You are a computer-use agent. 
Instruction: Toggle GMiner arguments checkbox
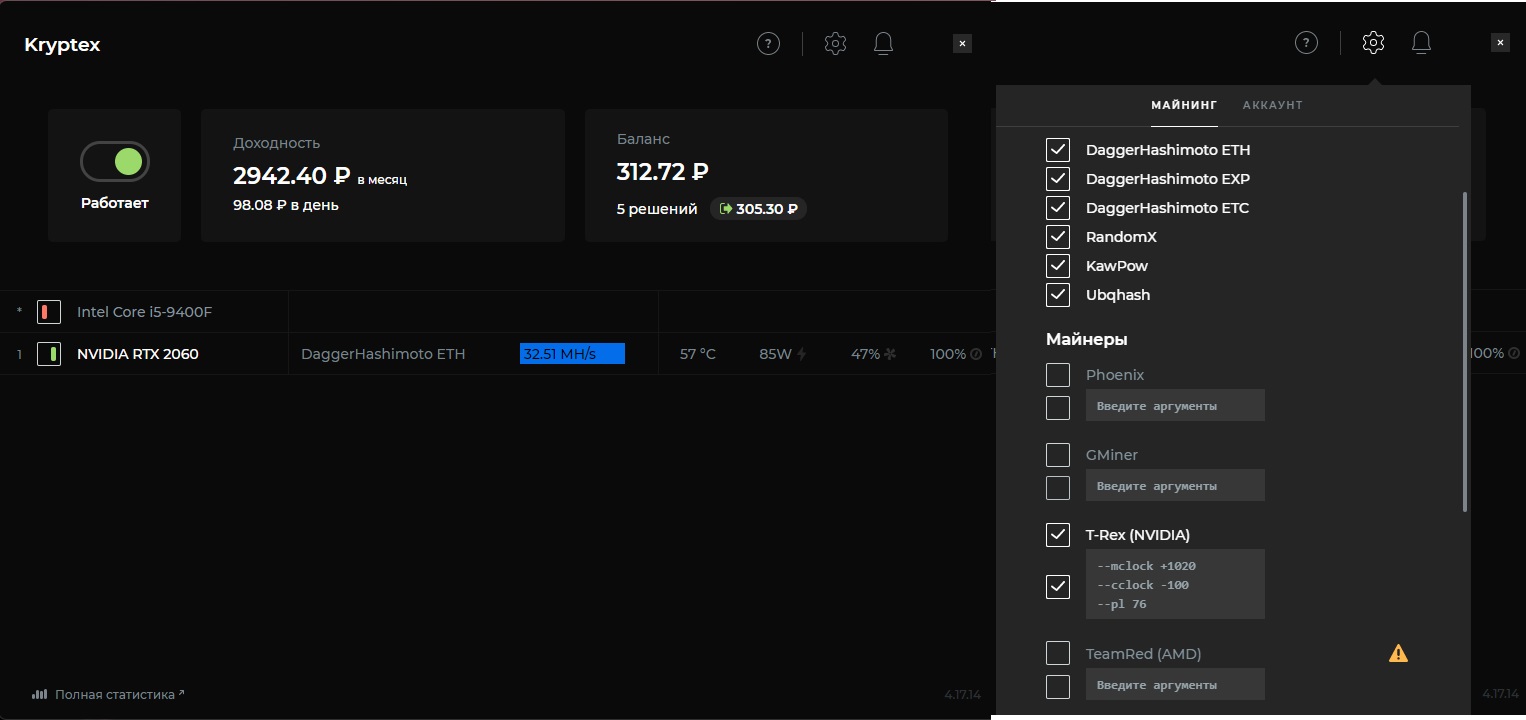[1058, 487]
